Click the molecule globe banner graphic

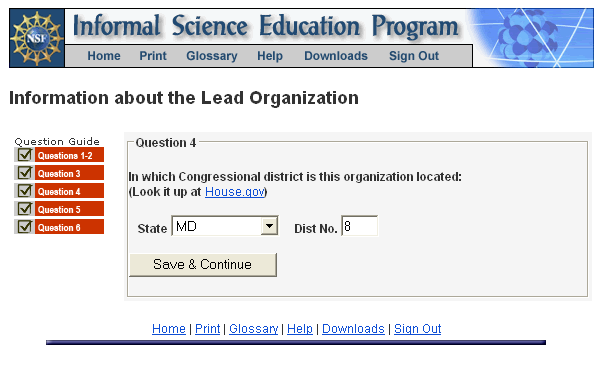533,38
